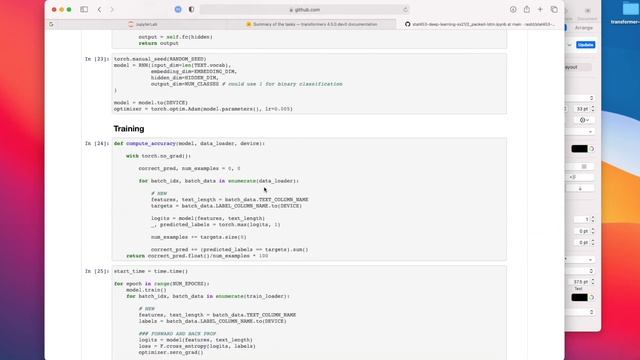The height and width of the screenshot is (360, 640).
Task: Reload the page with the refresh icon
Action: 405,10
